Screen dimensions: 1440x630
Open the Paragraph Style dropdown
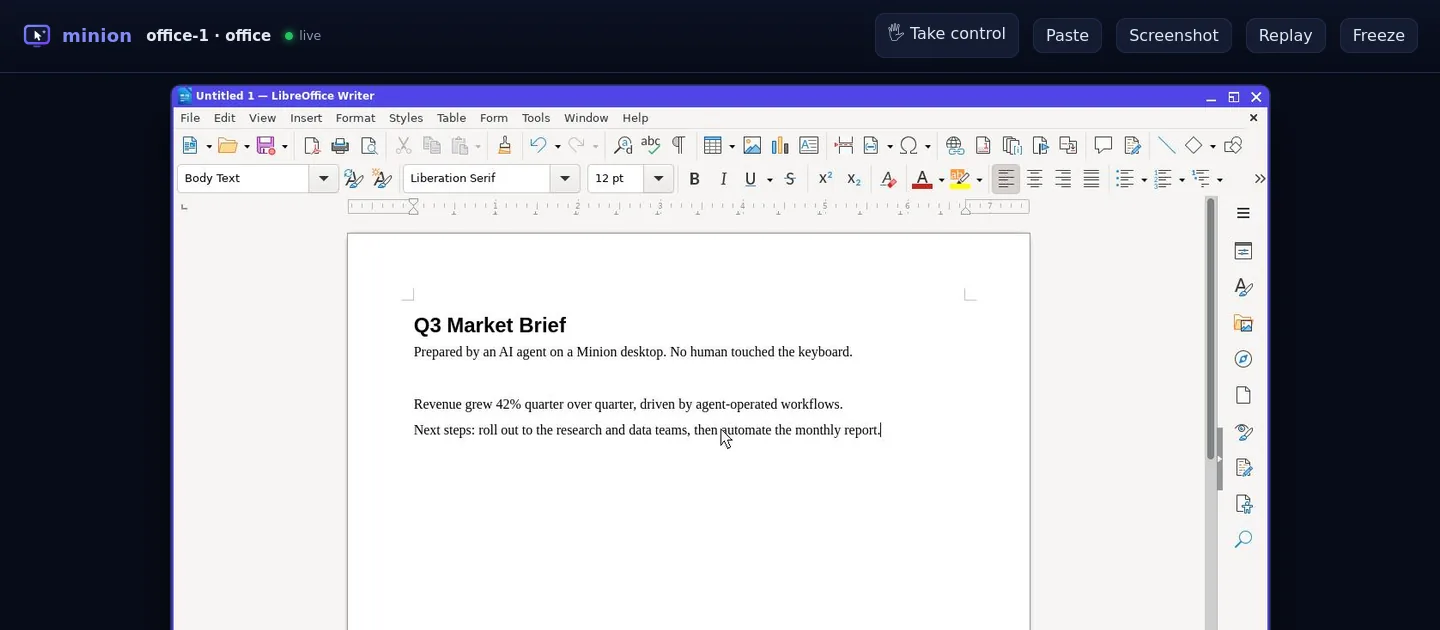tap(323, 179)
